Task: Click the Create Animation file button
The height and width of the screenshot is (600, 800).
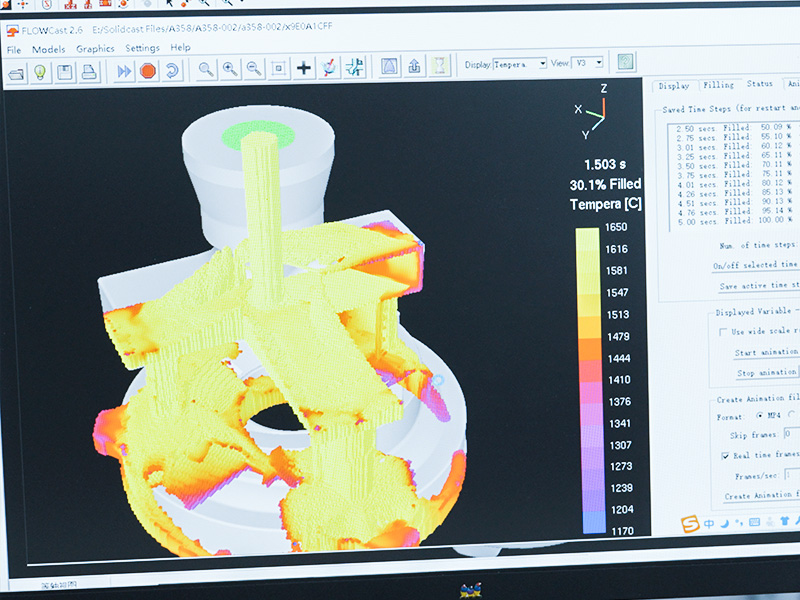Action: click(x=761, y=495)
